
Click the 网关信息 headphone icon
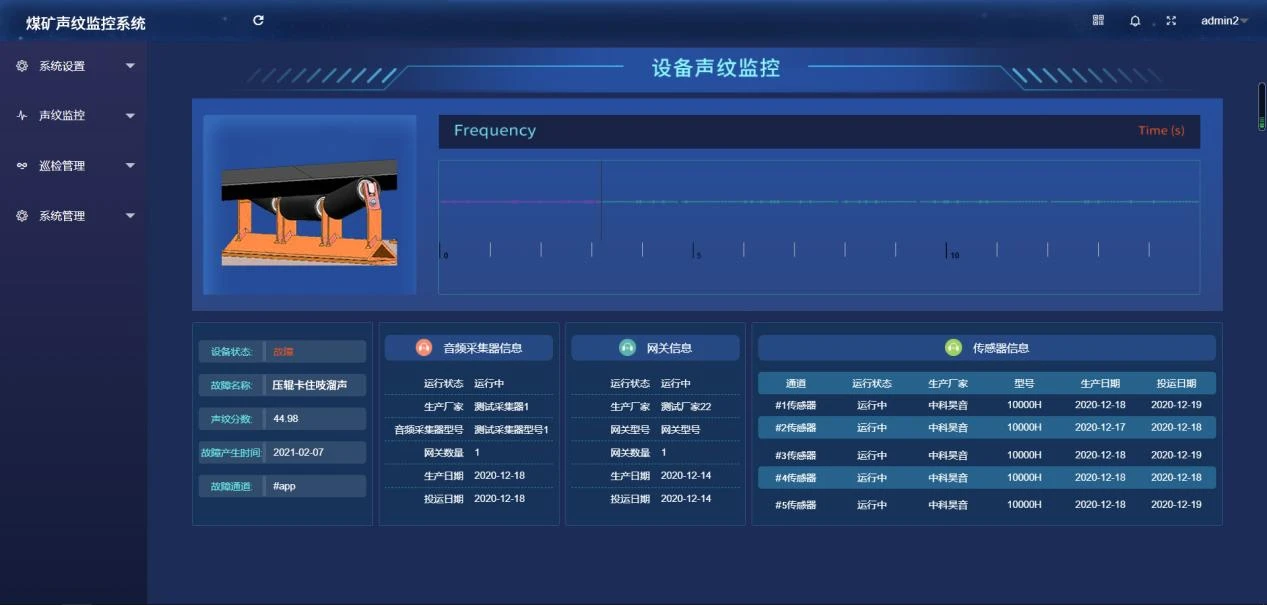pos(627,348)
